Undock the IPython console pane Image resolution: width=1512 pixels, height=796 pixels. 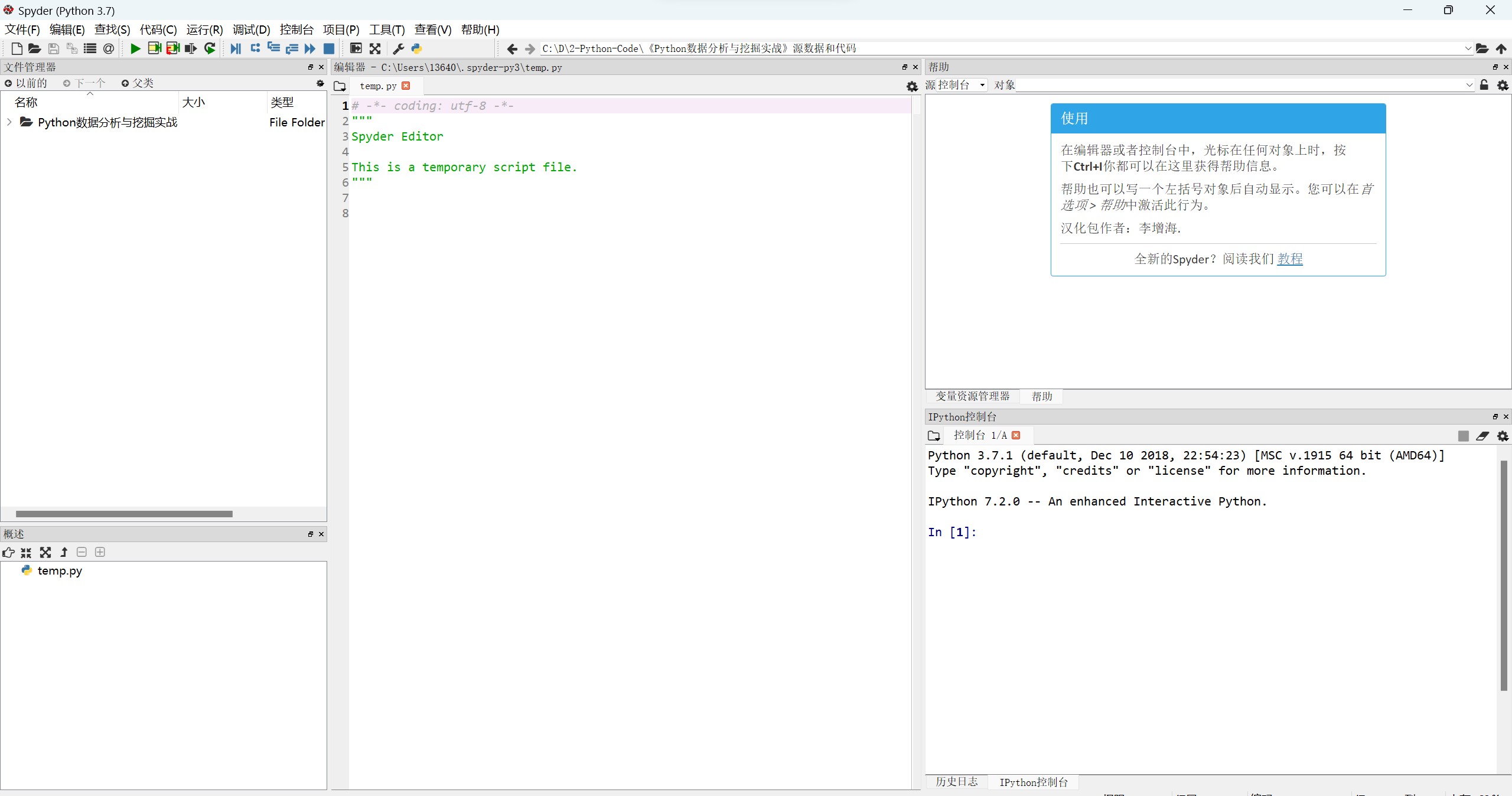click(1495, 417)
